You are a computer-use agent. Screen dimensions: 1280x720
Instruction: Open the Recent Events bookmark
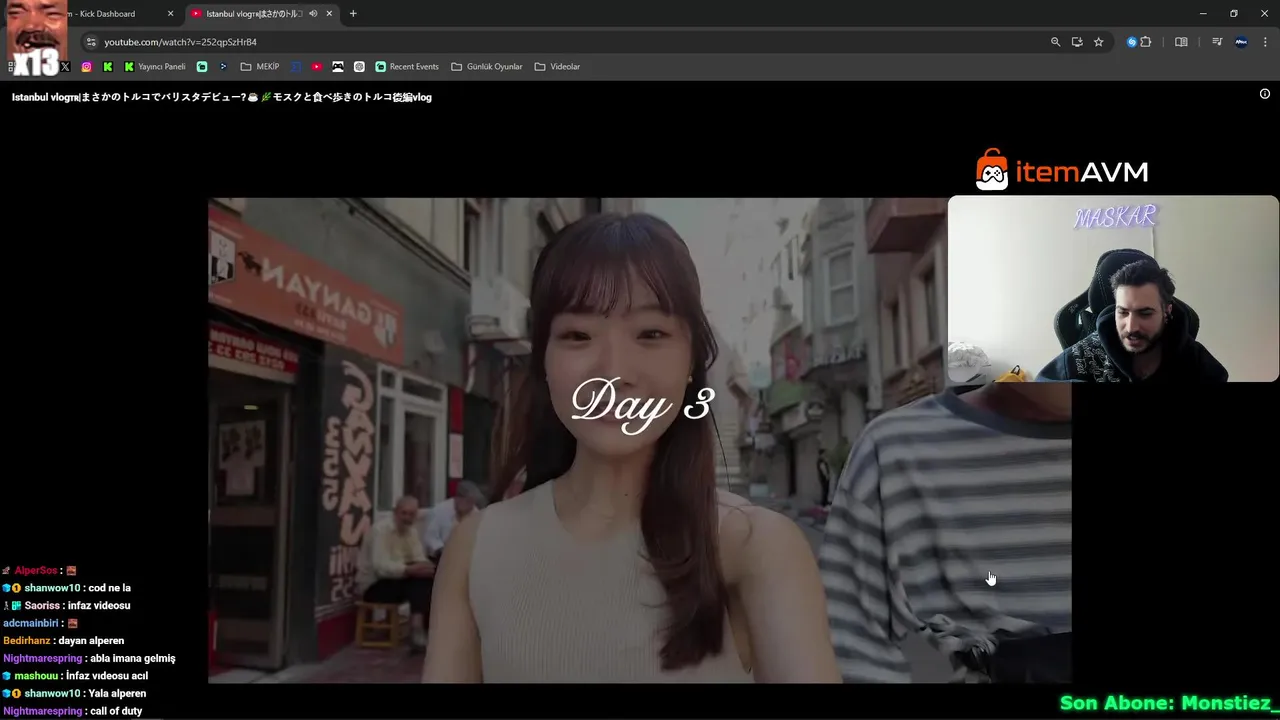tap(407, 67)
